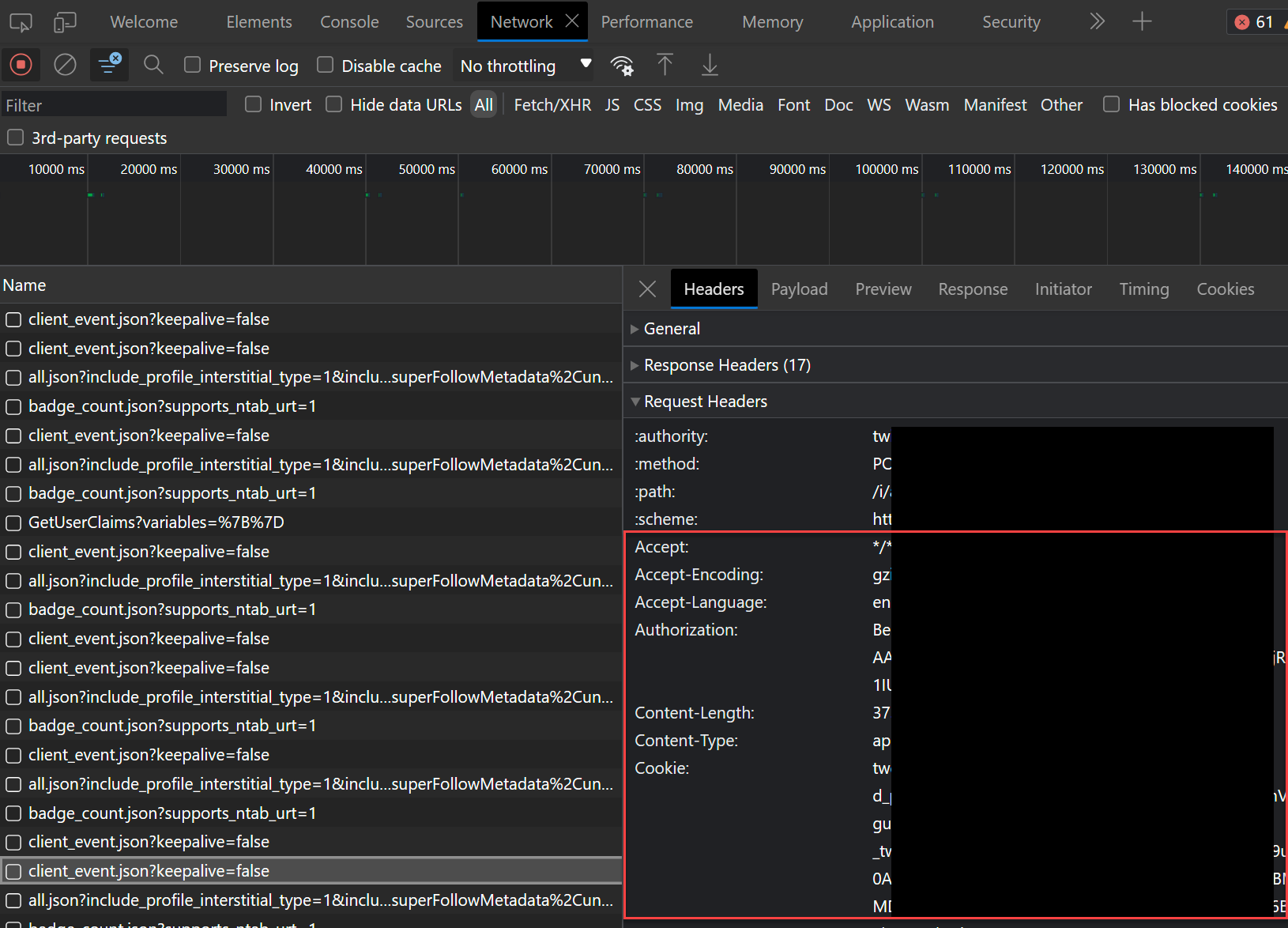Tick the first client_event.json row checkbox
Screen dimensions: 1288x928
[x=13, y=319]
